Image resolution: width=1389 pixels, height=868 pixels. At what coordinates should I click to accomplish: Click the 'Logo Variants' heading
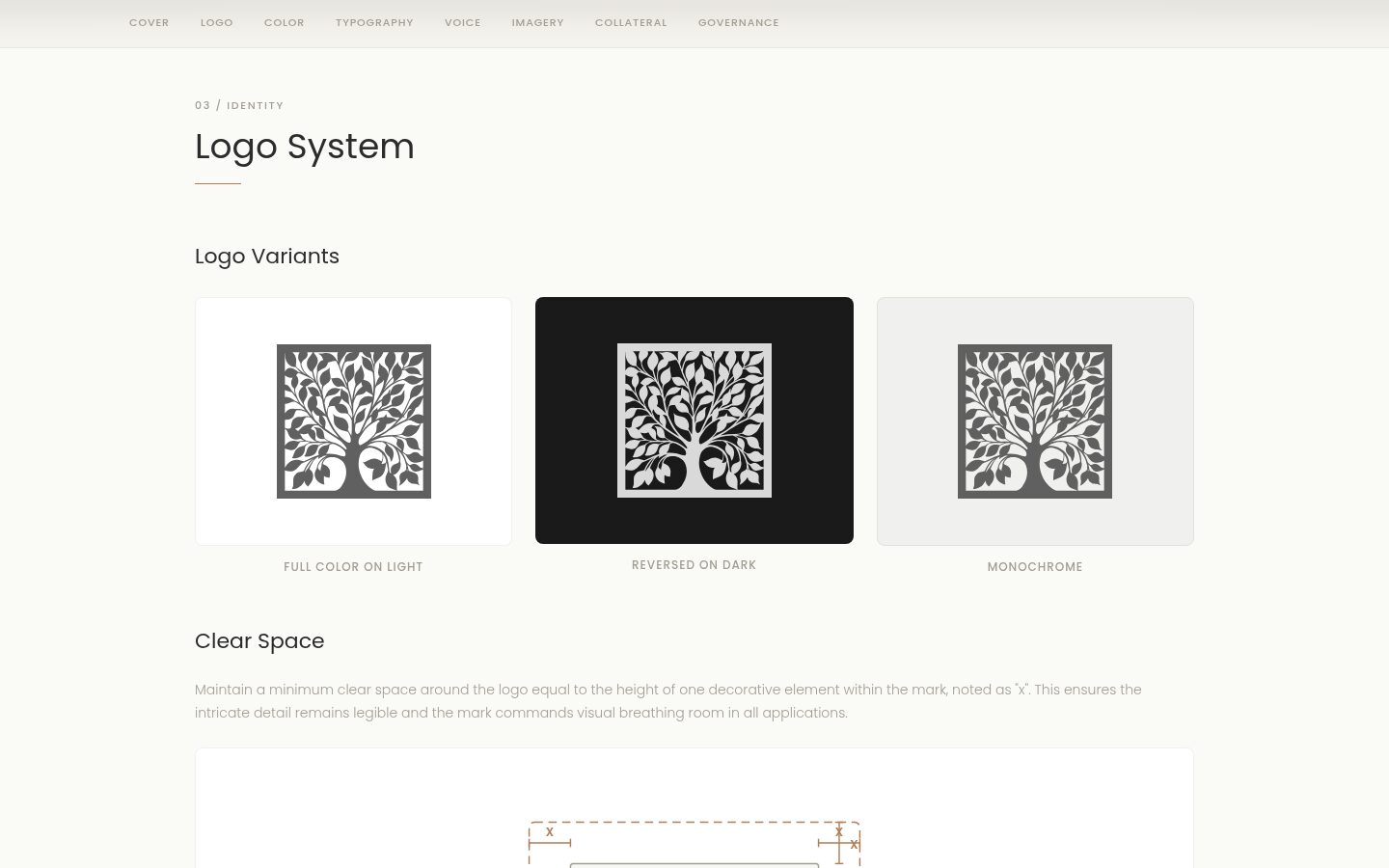pyautogui.click(x=267, y=257)
